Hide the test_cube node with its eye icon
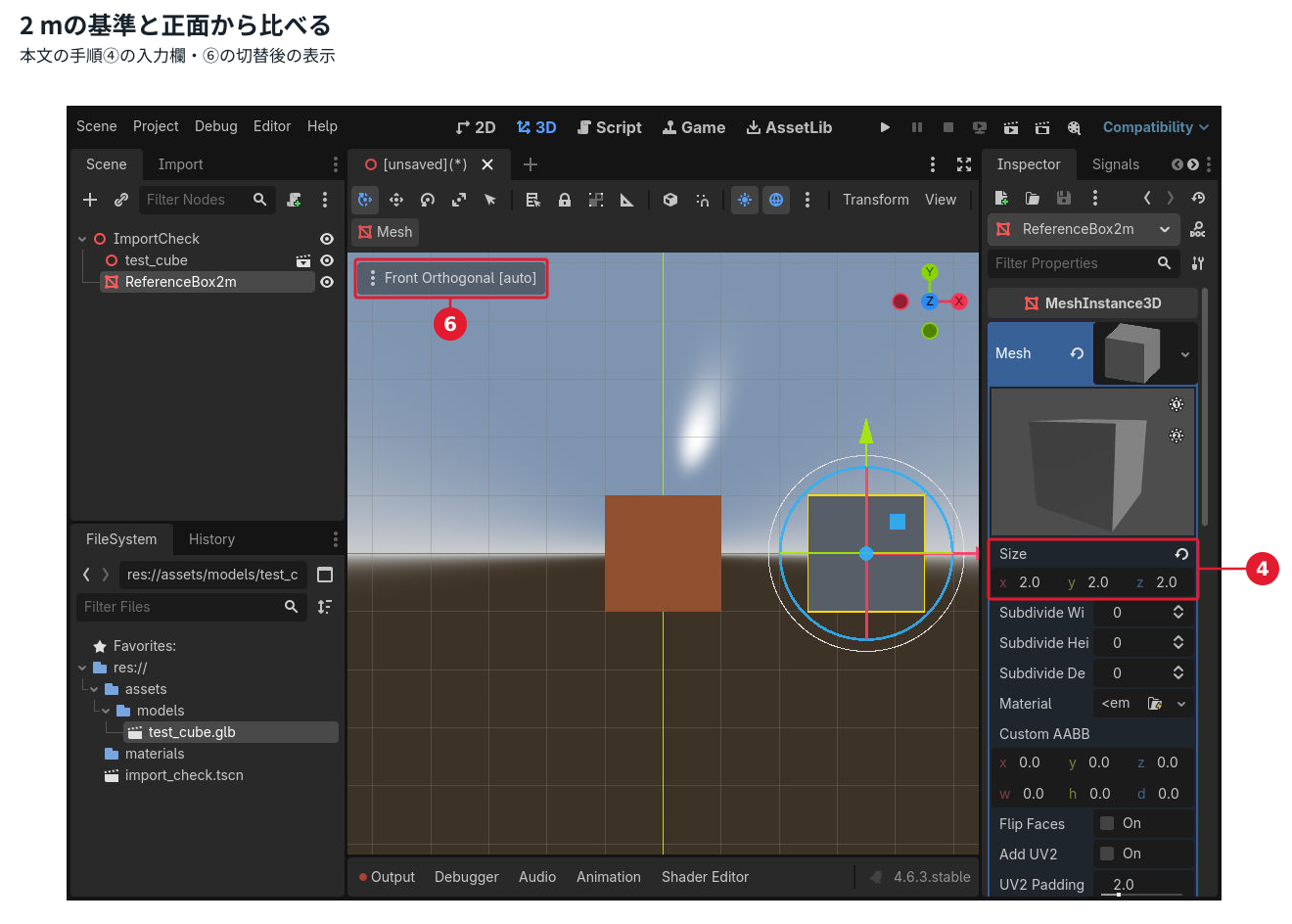The image size is (1292, 924). point(327,260)
